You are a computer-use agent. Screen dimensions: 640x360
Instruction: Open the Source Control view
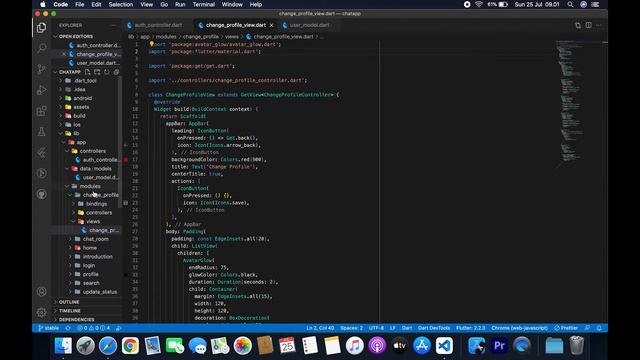pyautogui.click(x=41, y=69)
